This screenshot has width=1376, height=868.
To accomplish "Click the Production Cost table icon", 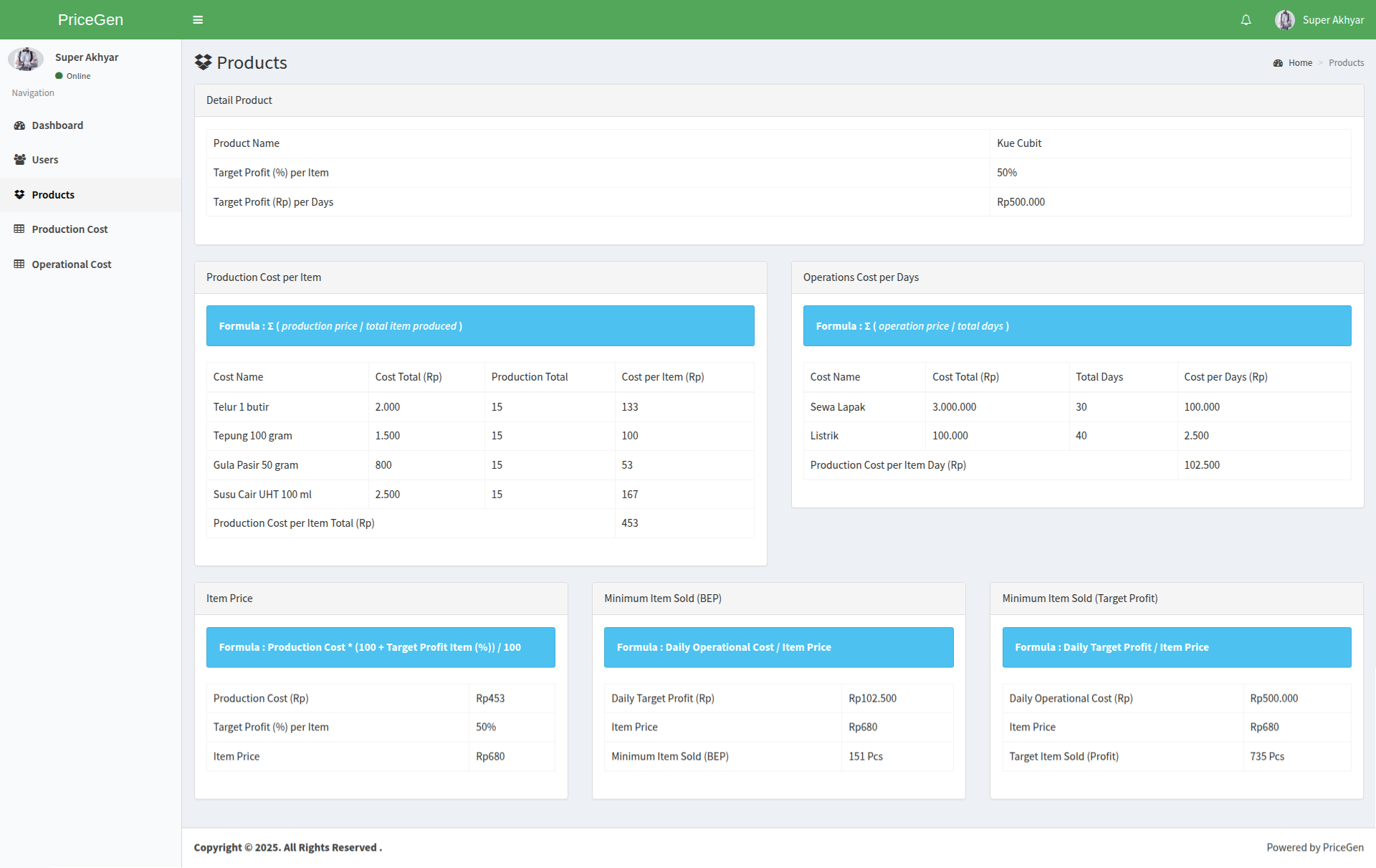I will 19,229.
